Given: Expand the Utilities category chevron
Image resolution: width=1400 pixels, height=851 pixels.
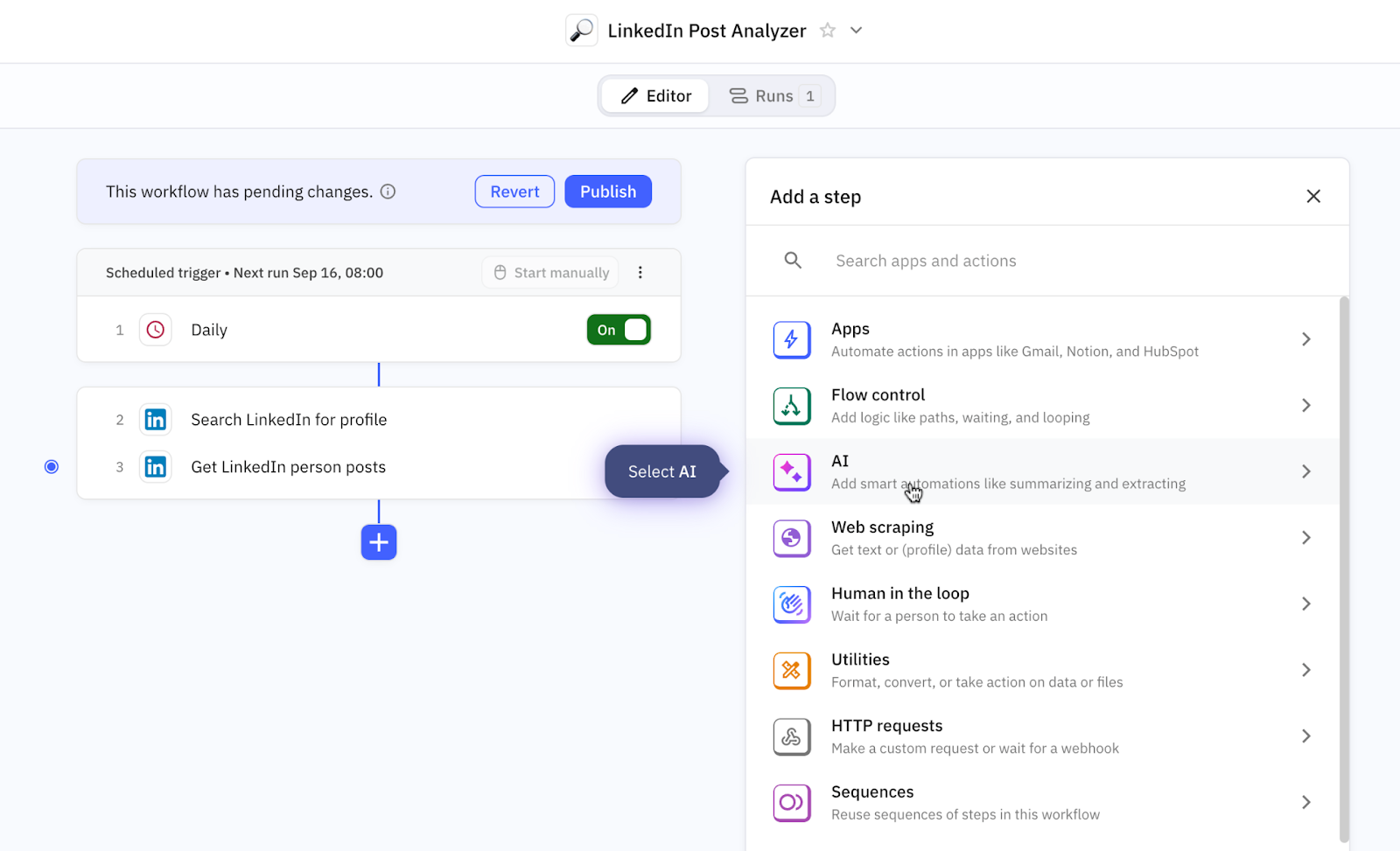Looking at the screenshot, I should [1305, 671].
